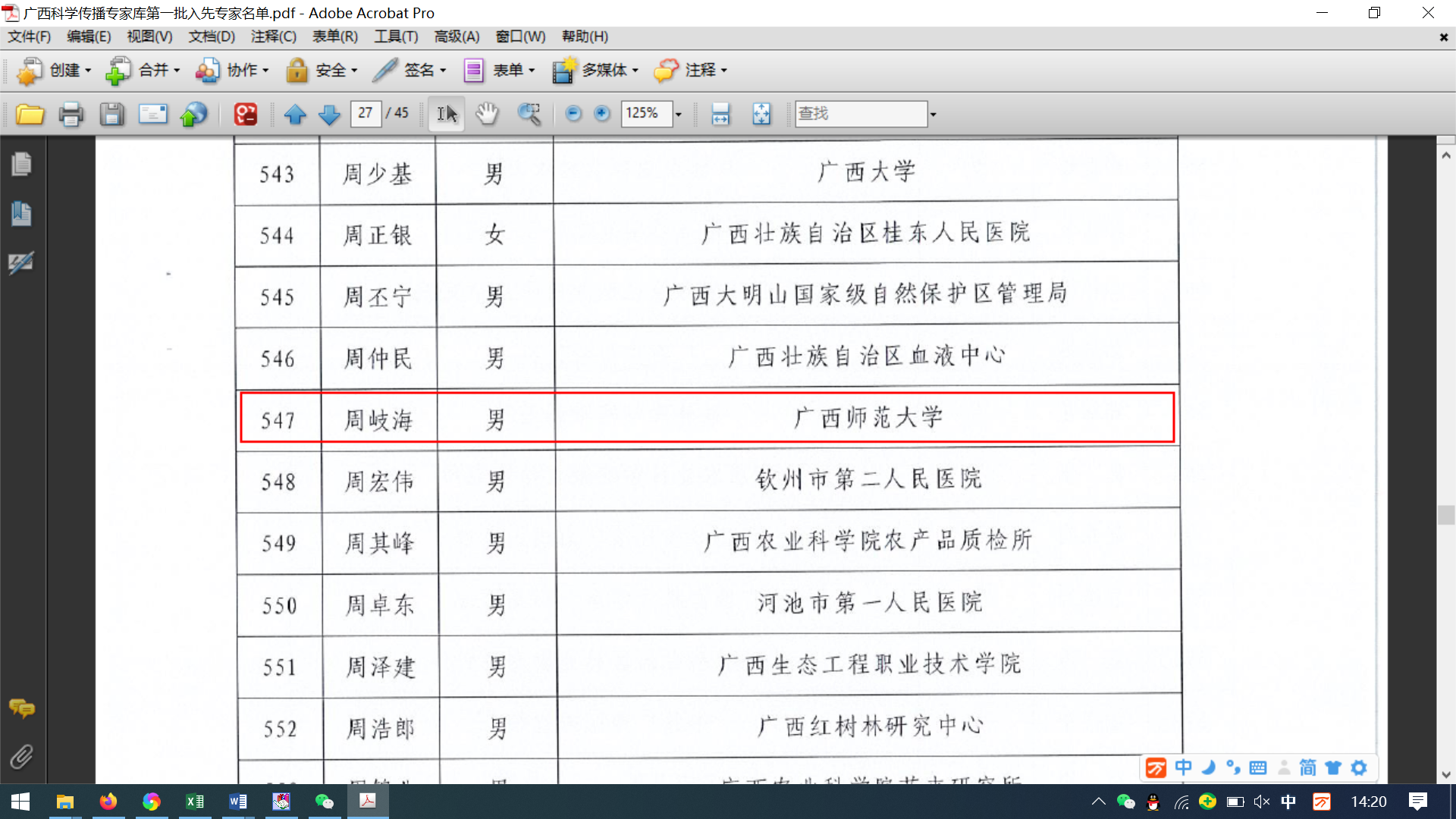Toggle the Comments panel at sidebar bottom
The image size is (1456, 819).
pyautogui.click(x=21, y=708)
